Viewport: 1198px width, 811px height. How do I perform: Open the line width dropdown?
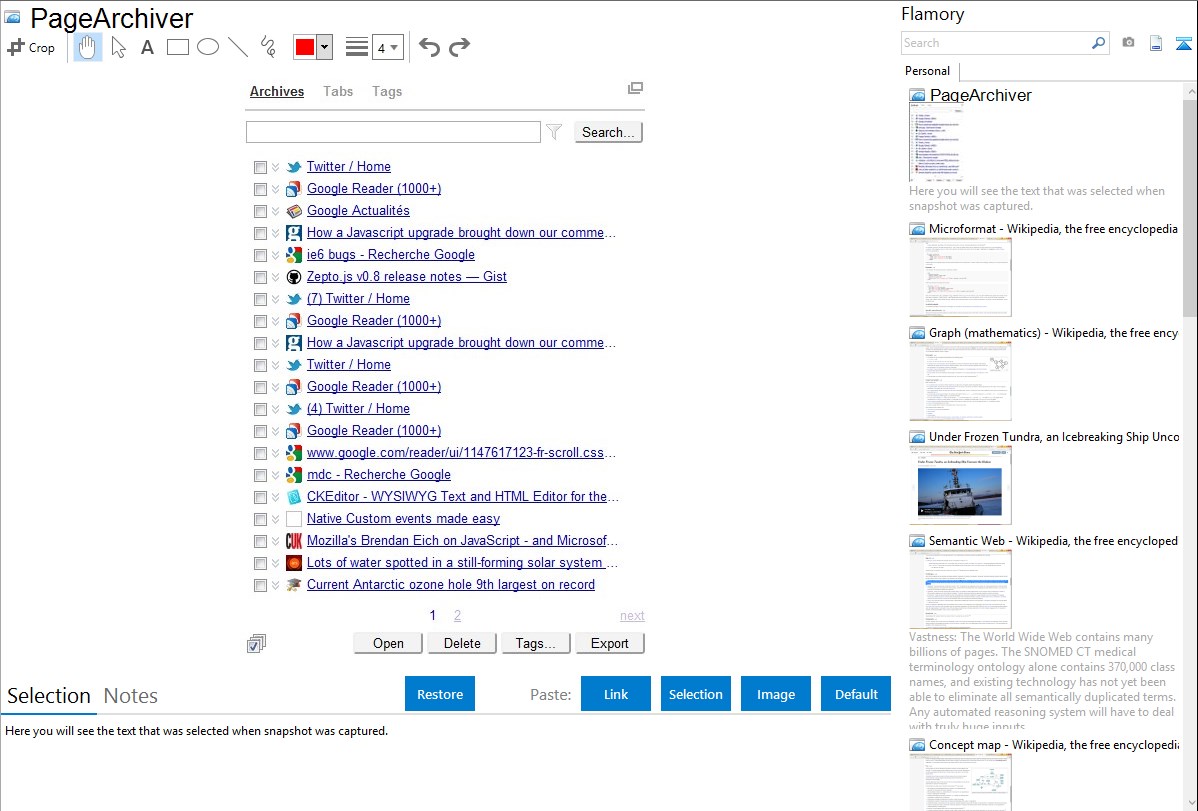pos(387,47)
